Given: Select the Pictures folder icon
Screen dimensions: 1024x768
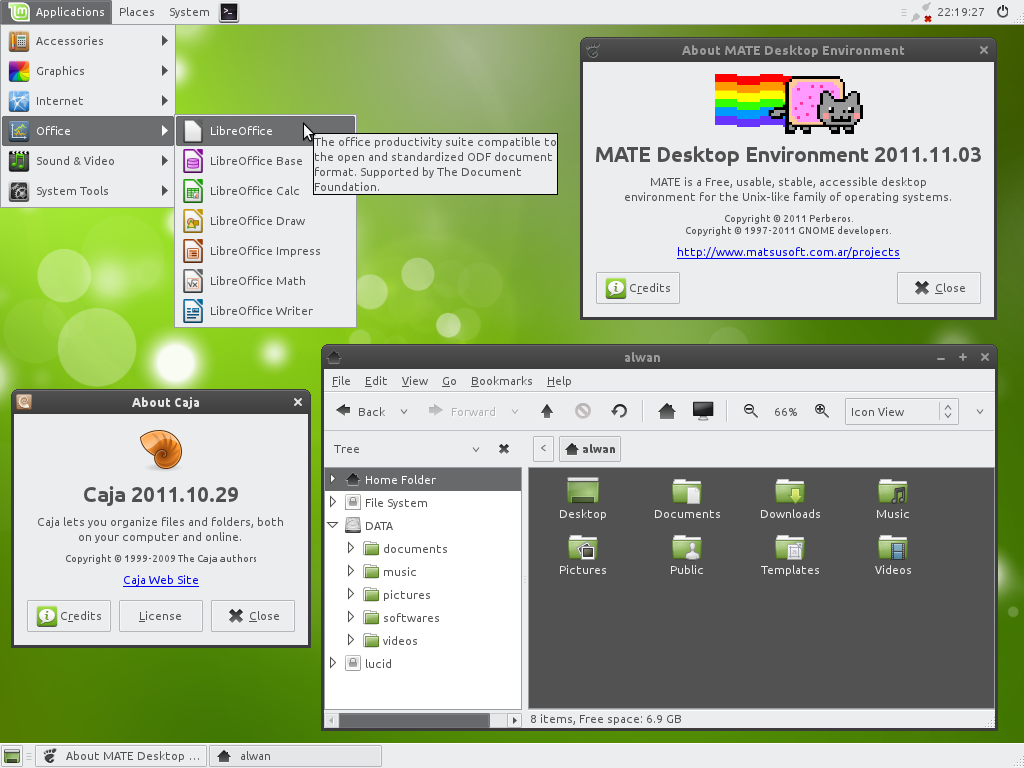Looking at the screenshot, I should pos(583,555).
